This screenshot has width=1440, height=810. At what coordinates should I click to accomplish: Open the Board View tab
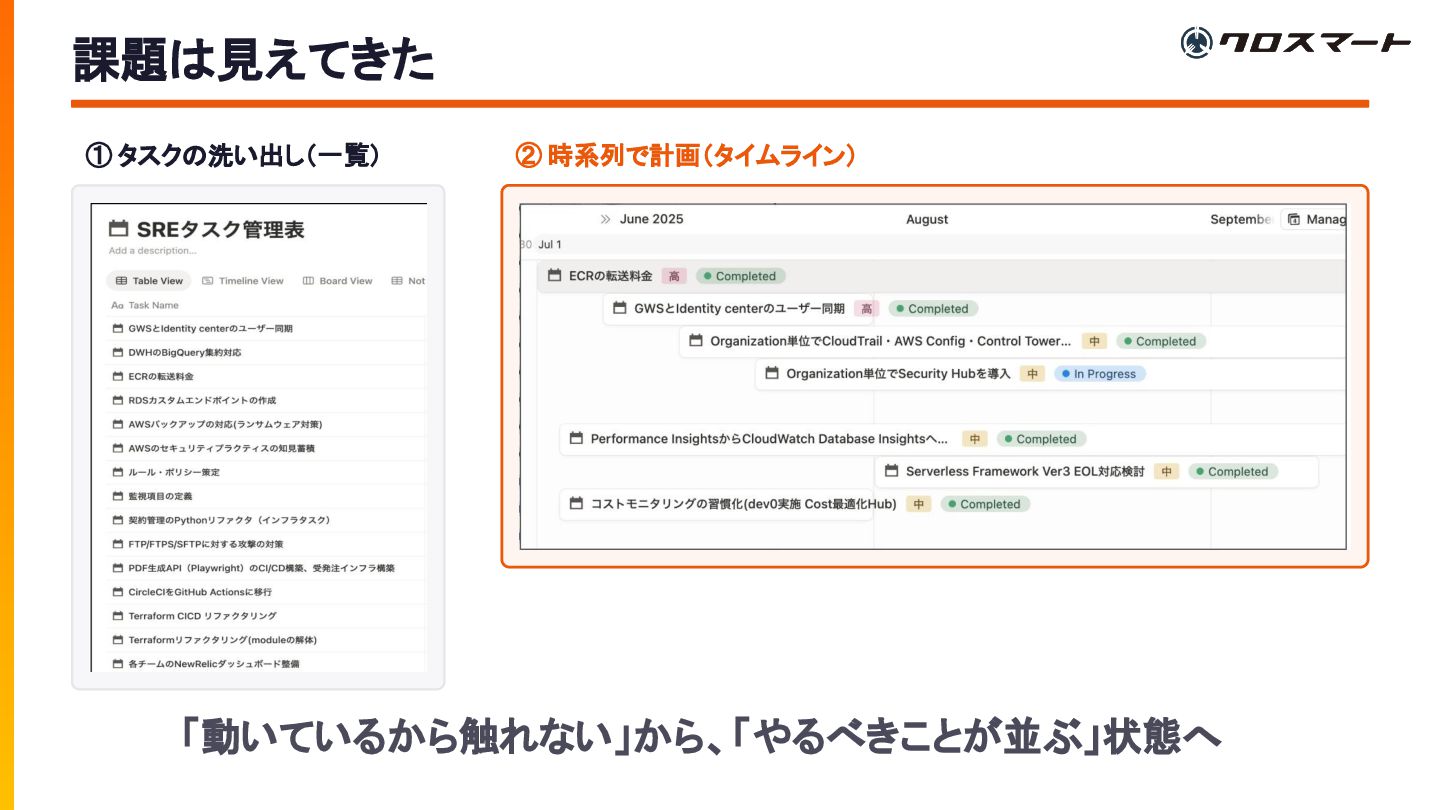click(x=337, y=281)
